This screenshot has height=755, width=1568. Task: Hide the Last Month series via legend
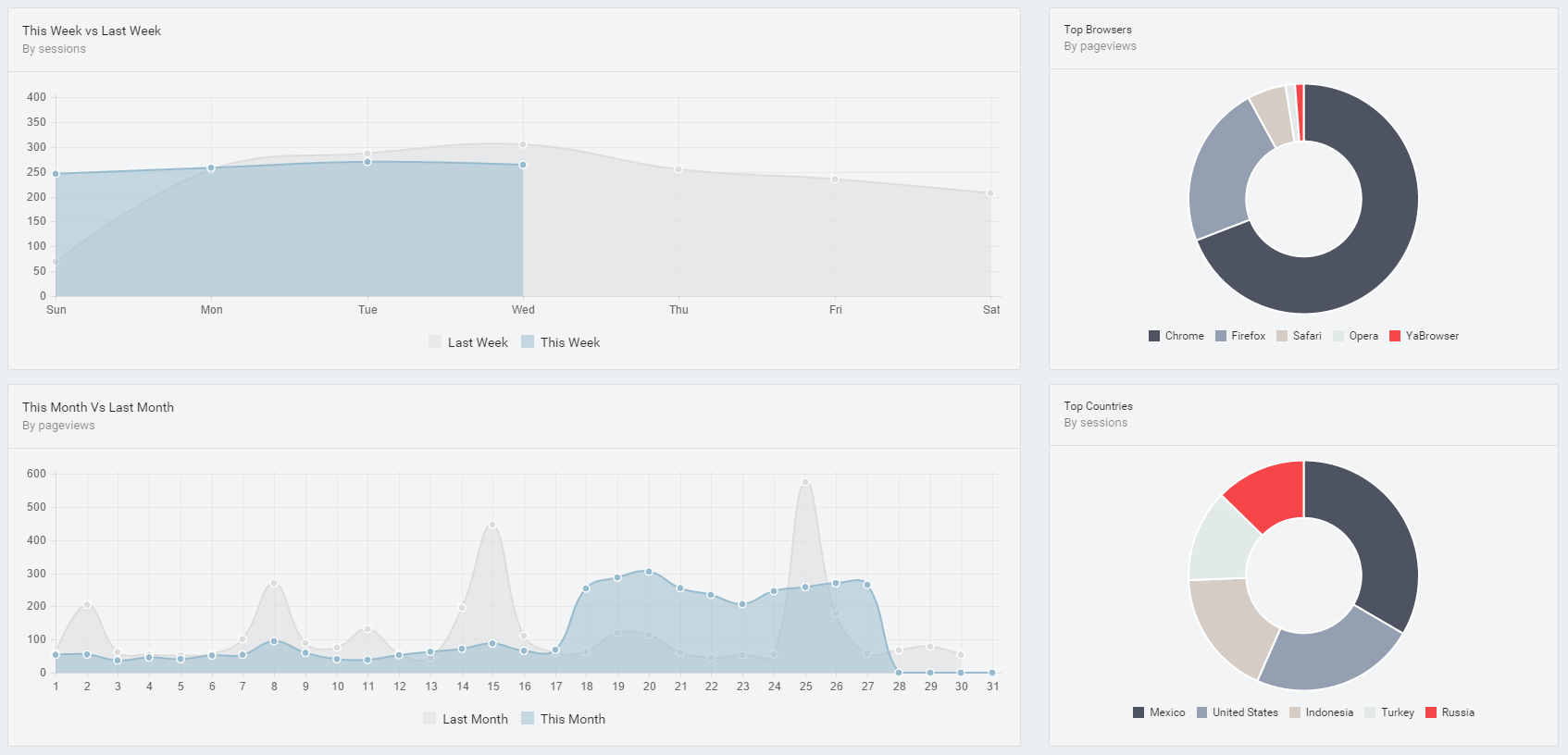(x=466, y=719)
